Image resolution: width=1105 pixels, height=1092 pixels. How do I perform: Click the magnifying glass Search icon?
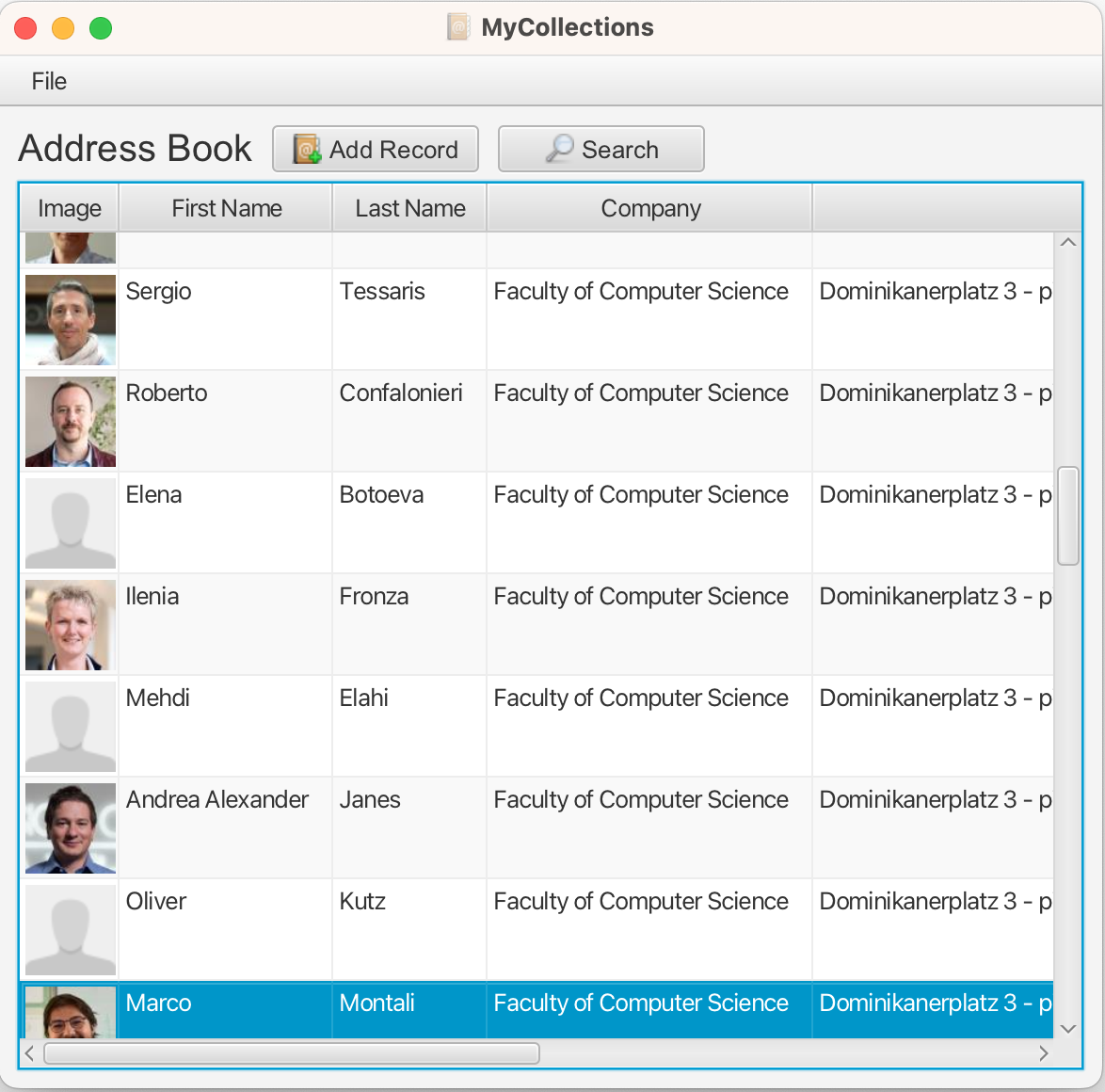point(559,149)
